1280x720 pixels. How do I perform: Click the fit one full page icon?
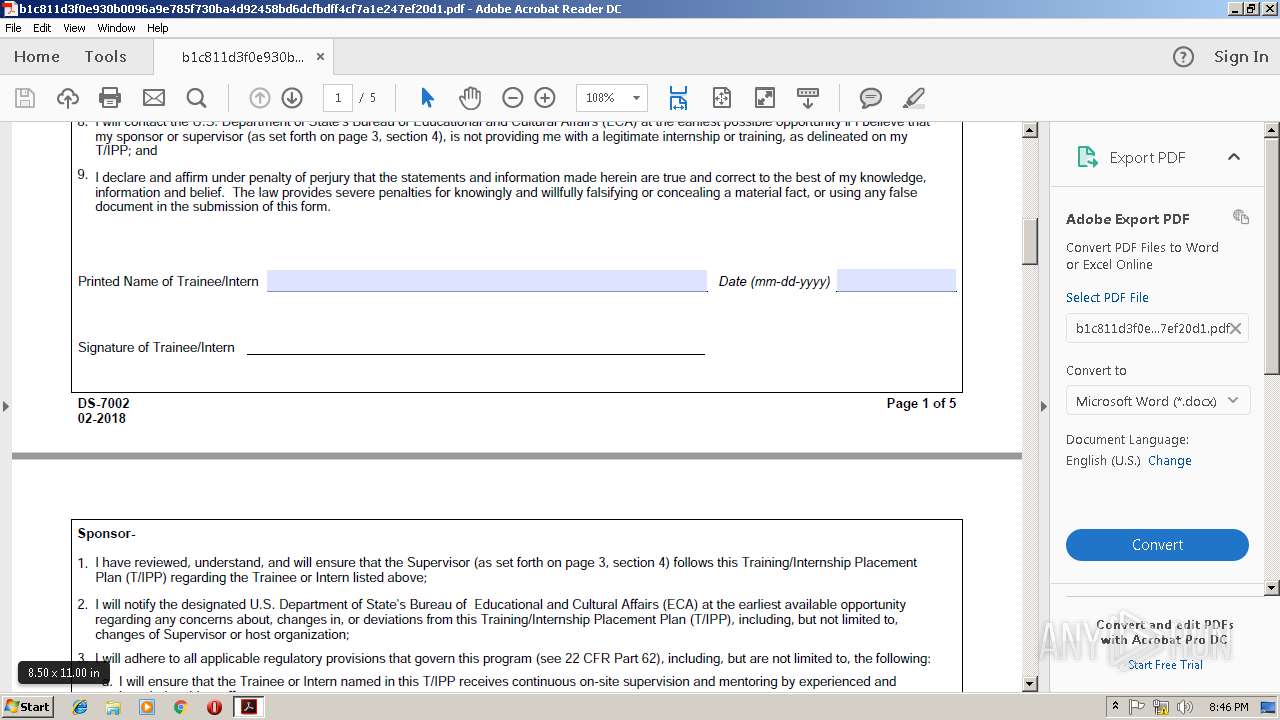point(722,98)
